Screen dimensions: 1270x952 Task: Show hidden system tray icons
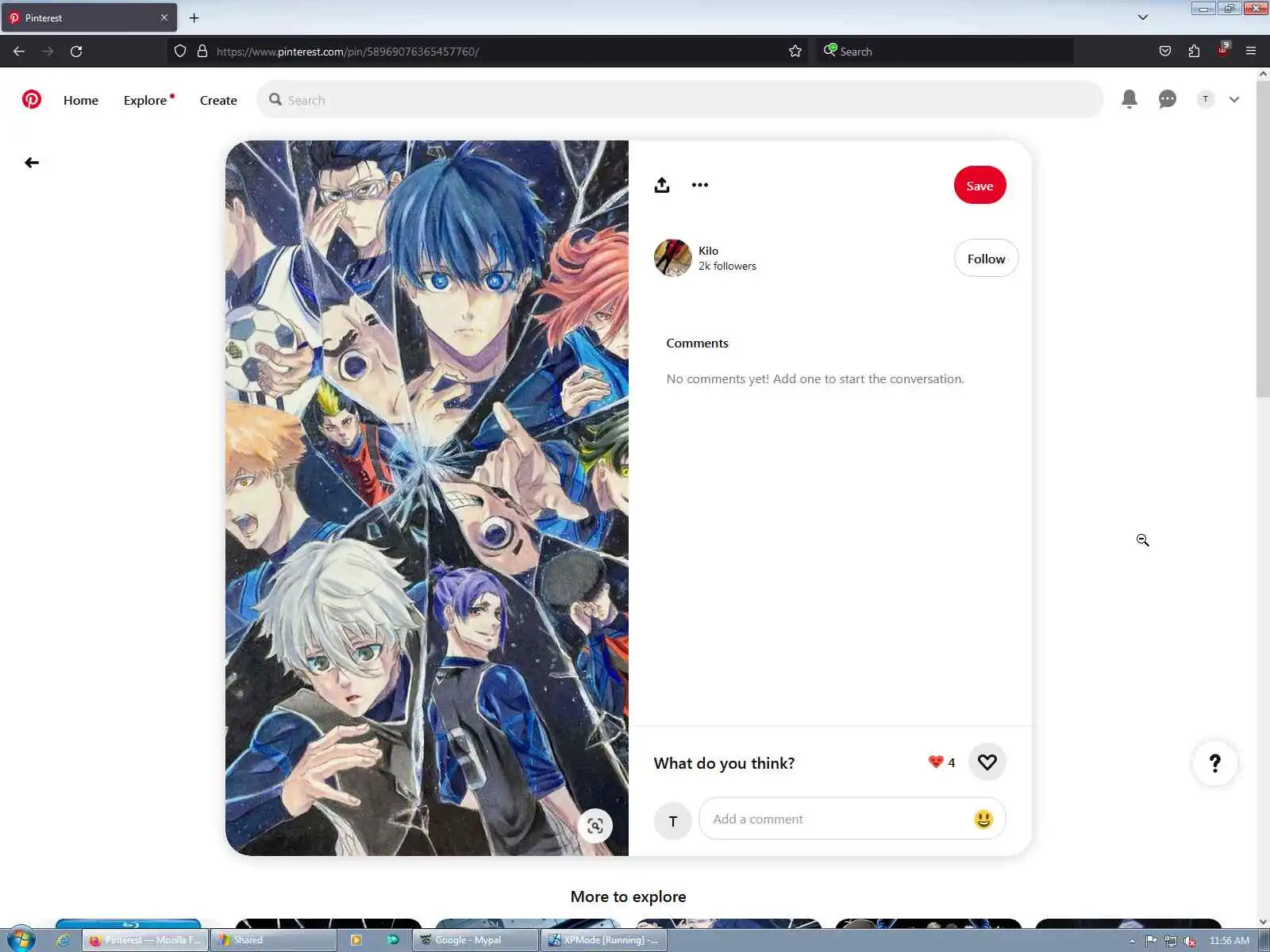click(x=1132, y=941)
